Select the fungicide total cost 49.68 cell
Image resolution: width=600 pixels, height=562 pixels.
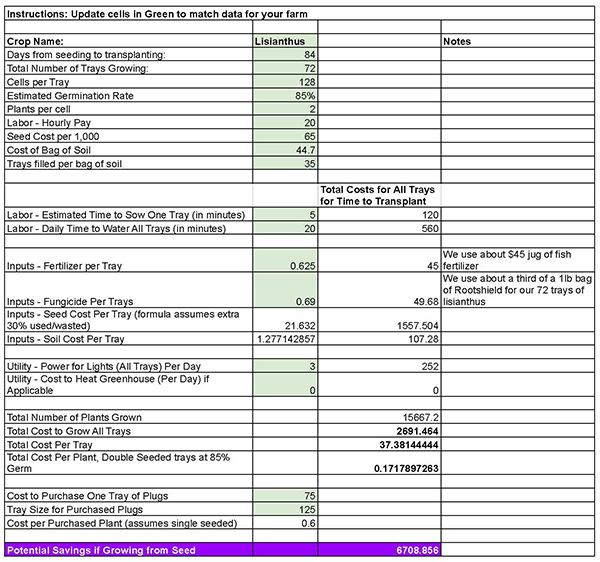[379, 301]
